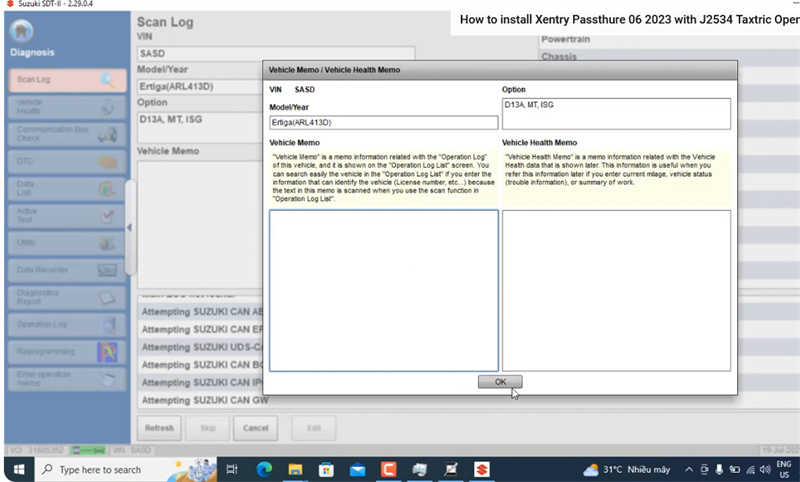
Task: Open Microsoft Store from the taskbar
Action: click(x=326, y=469)
